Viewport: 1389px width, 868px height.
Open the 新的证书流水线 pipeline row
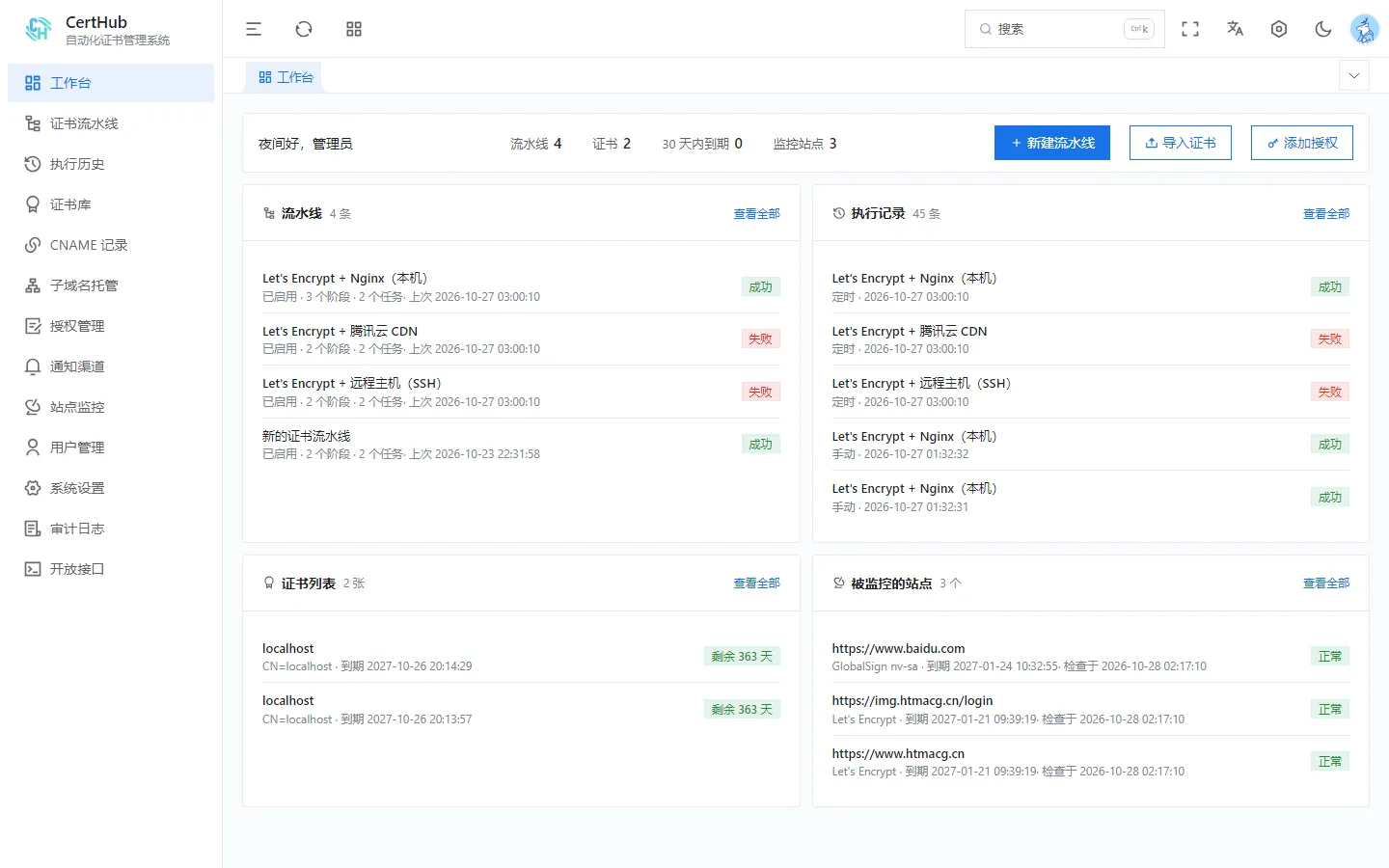coord(521,445)
